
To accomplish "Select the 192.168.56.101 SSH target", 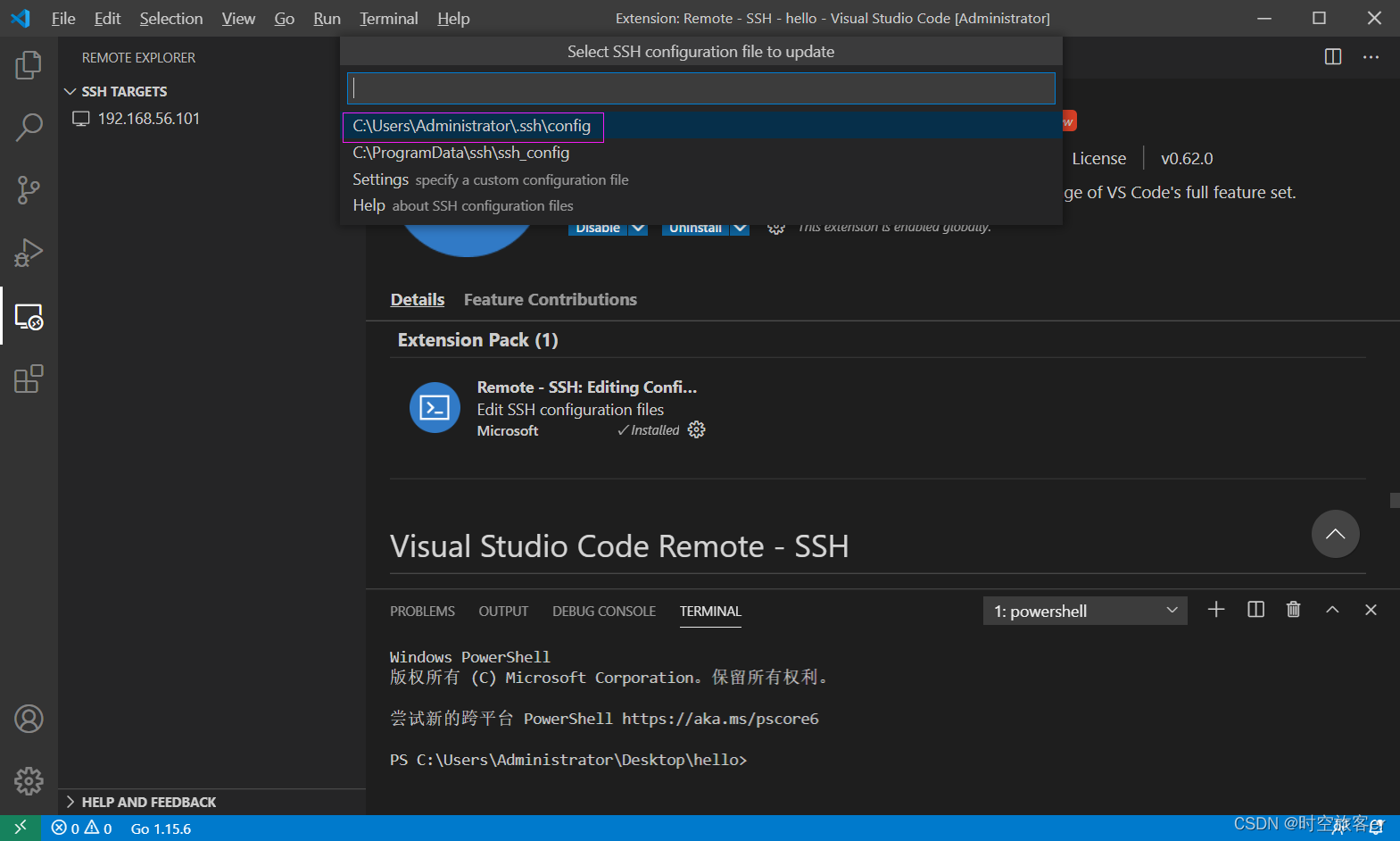I will (x=211, y=119).
